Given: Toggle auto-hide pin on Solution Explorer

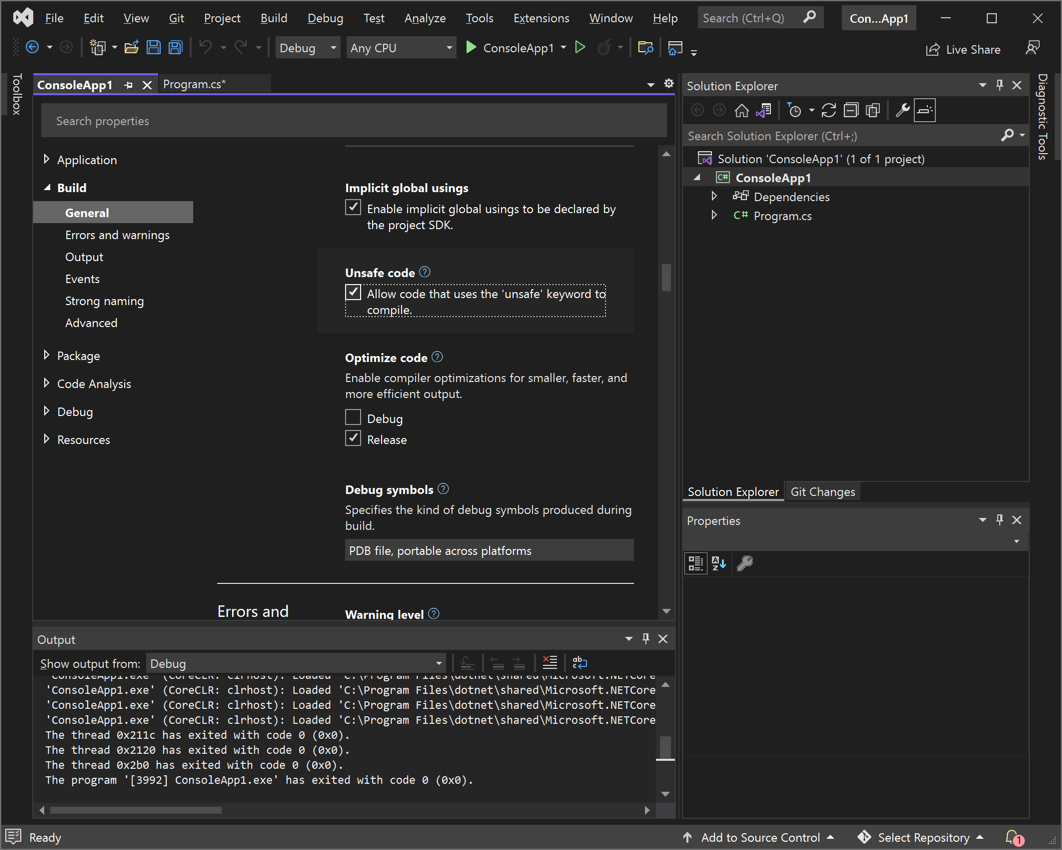Looking at the screenshot, I should [x=1000, y=85].
